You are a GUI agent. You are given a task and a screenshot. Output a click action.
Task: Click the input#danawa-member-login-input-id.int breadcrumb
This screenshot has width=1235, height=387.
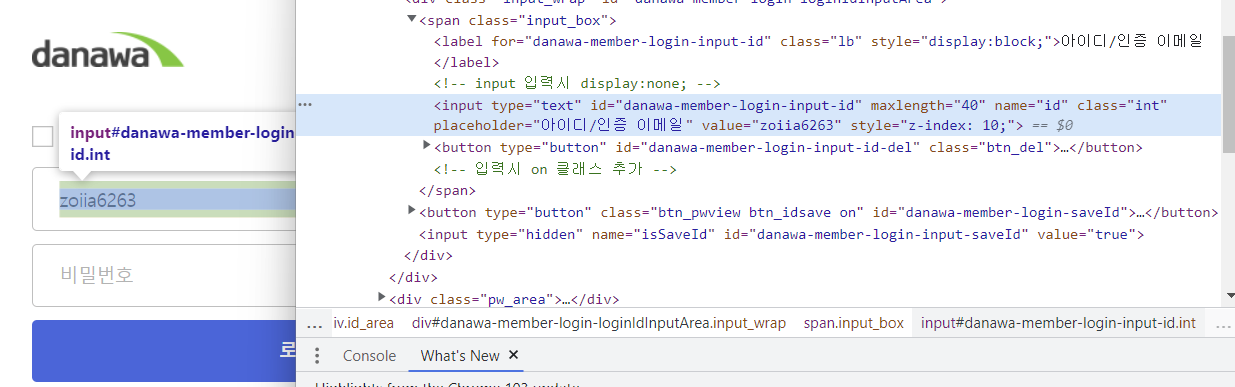tap(1058, 323)
